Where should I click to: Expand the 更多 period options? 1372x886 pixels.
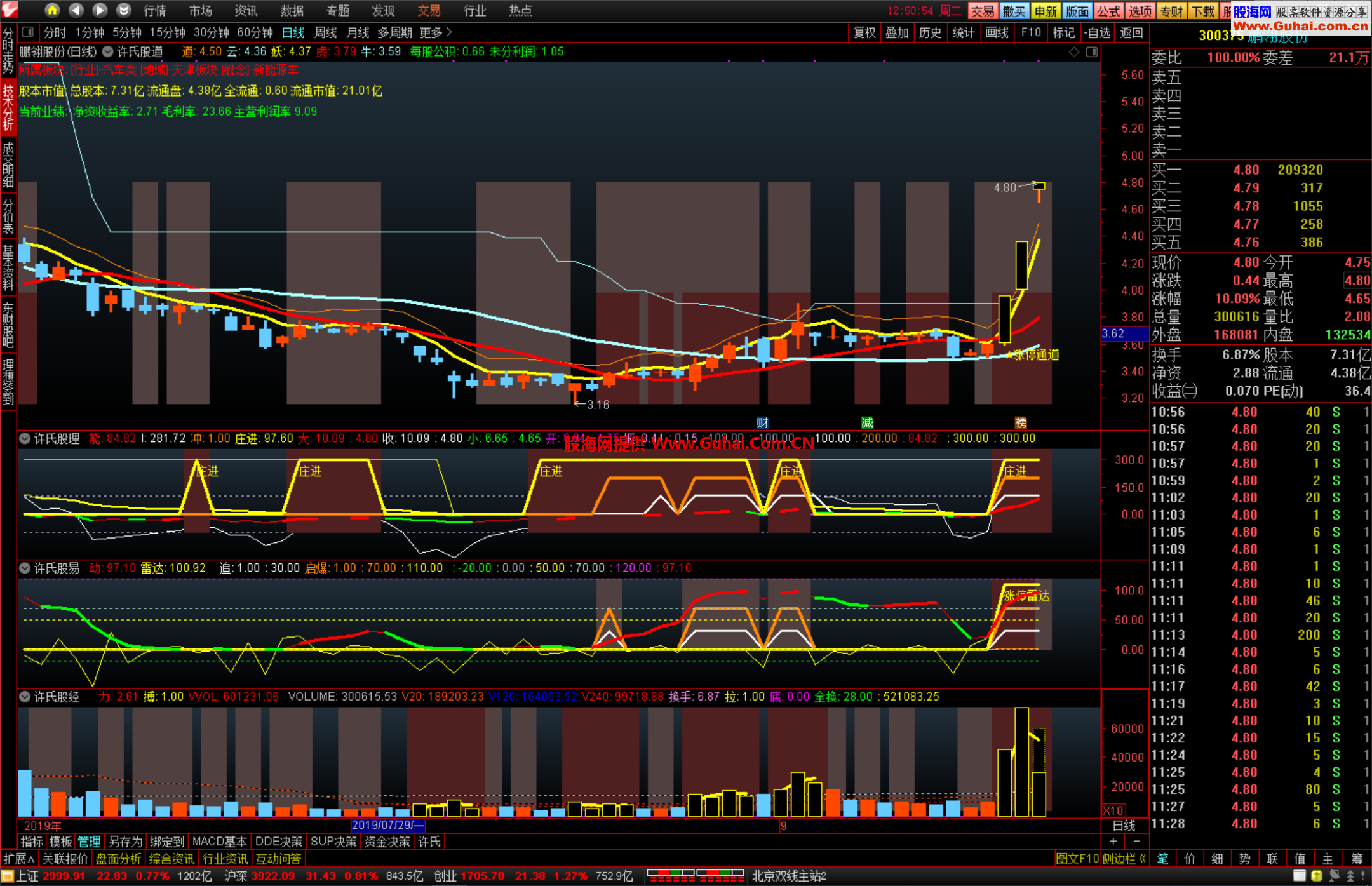436,32
